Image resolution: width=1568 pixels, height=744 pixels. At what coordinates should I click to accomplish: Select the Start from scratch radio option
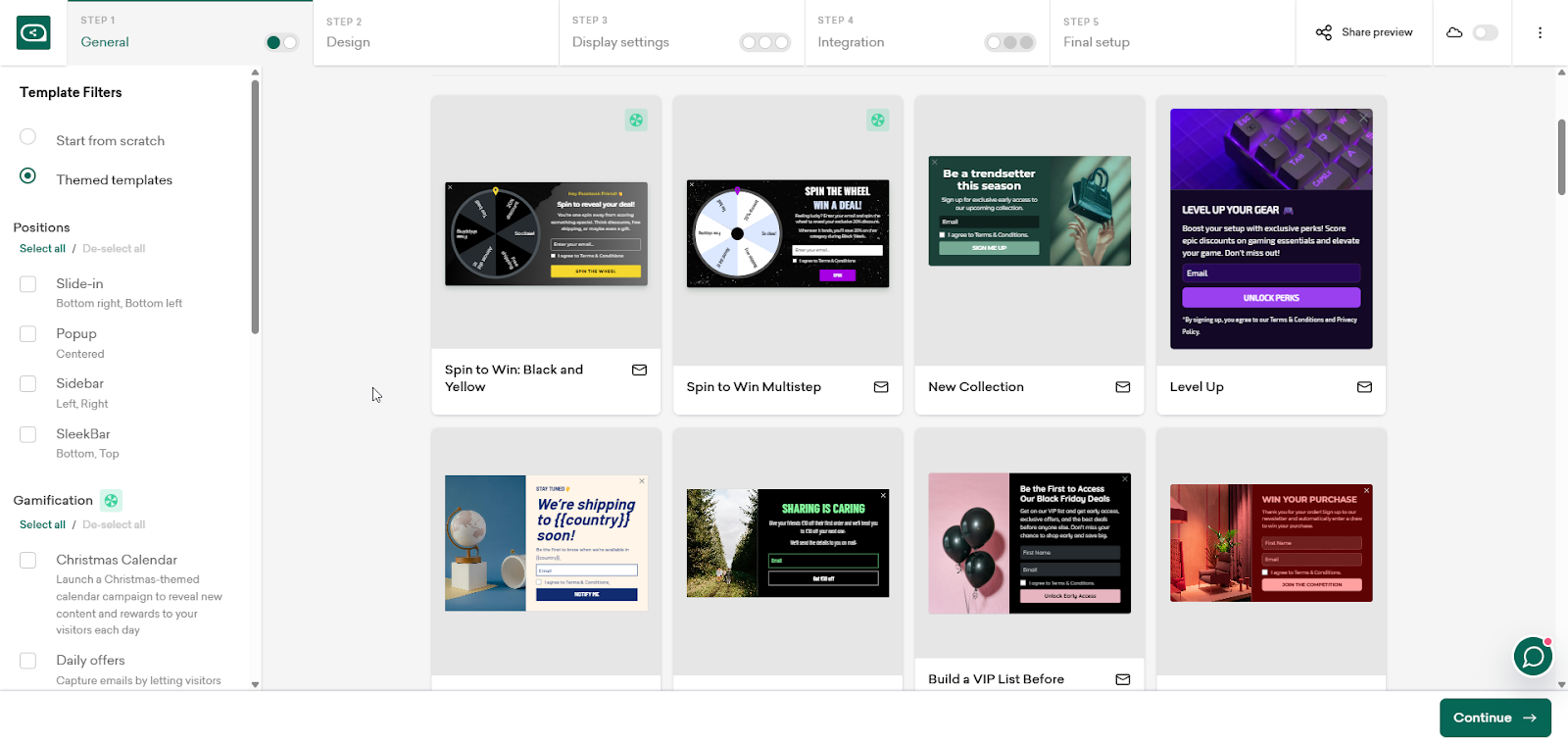click(28, 137)
